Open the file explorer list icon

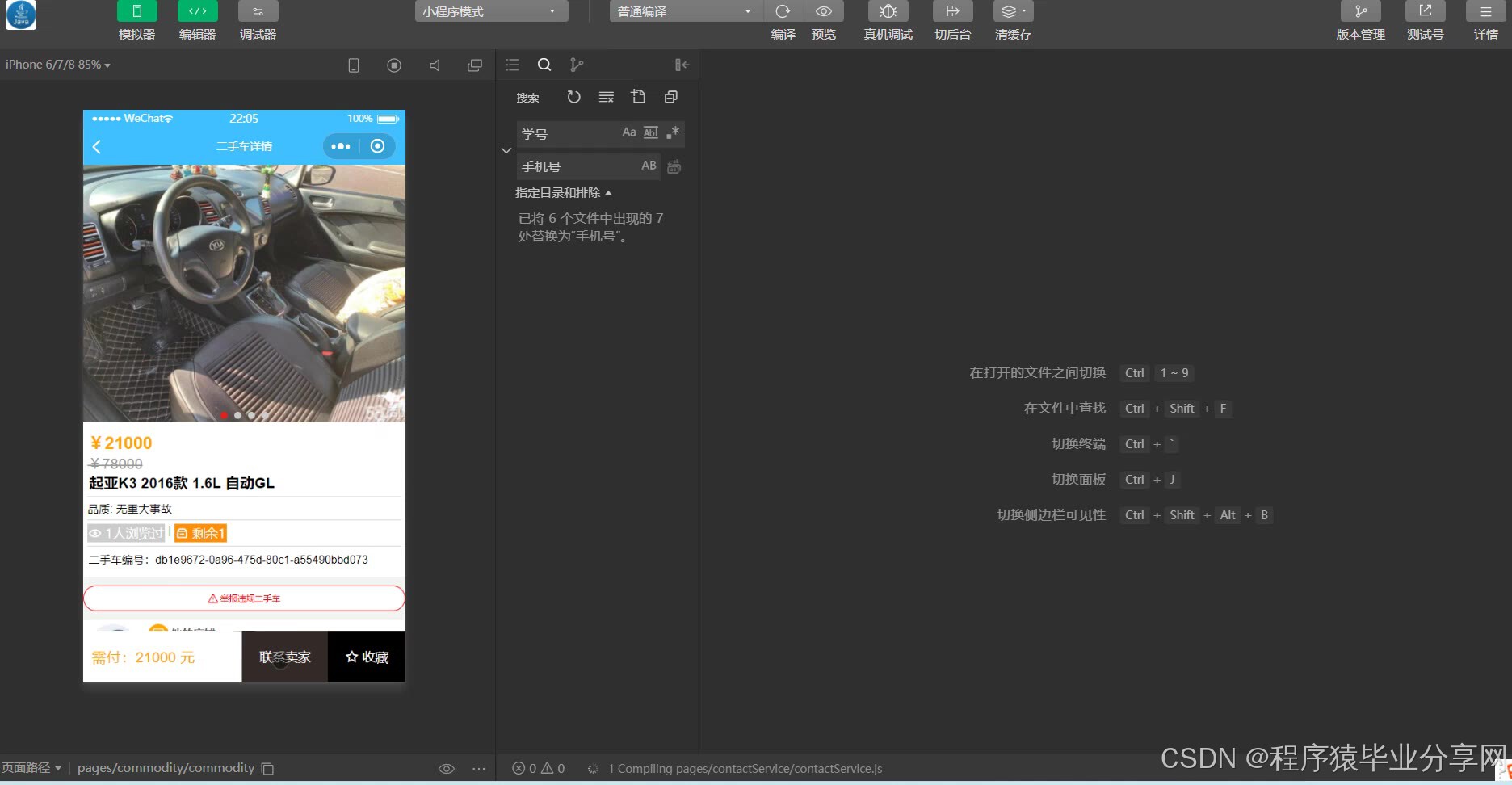click(512, 65)
